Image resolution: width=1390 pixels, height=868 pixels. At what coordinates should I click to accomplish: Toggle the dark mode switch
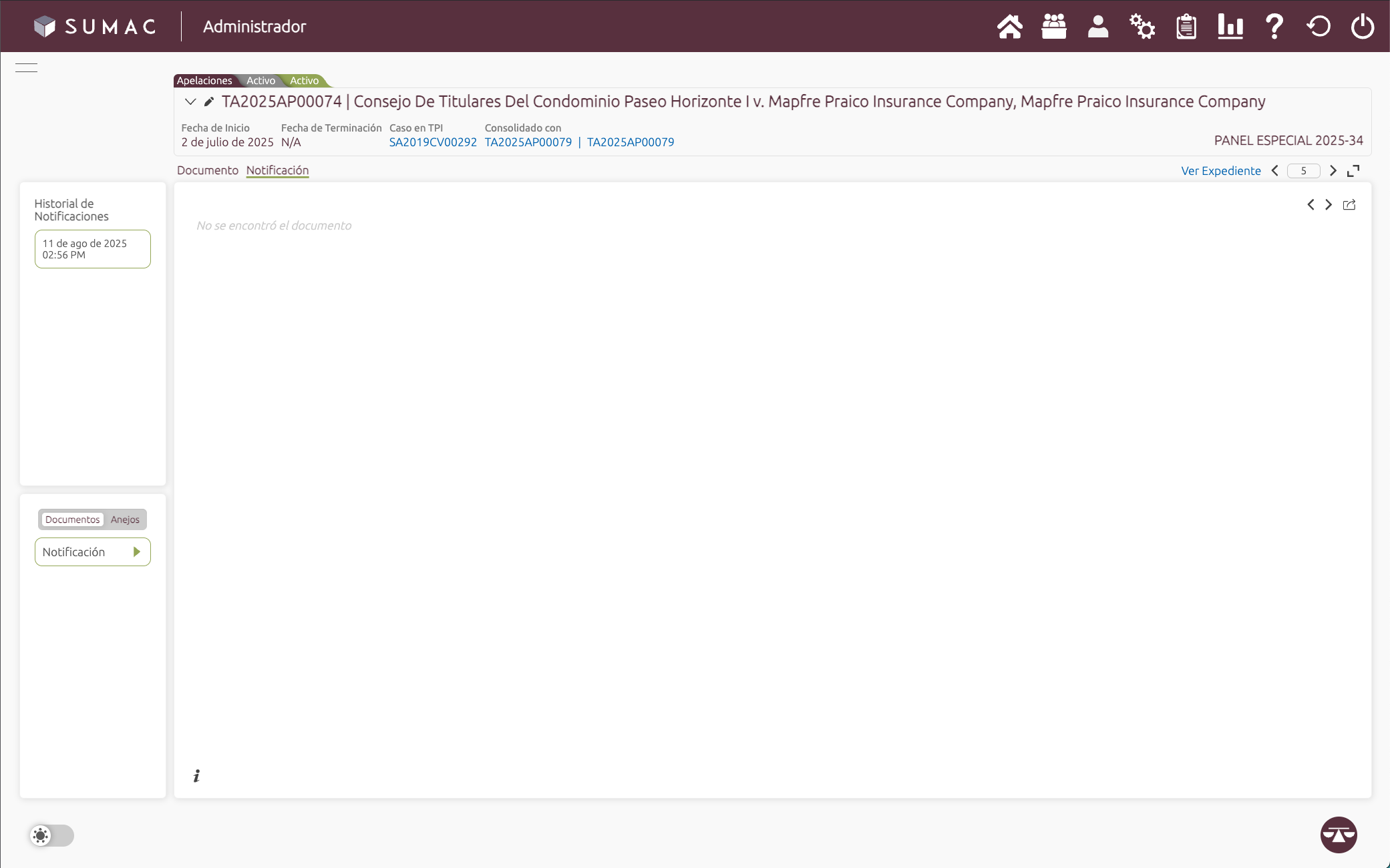point(52,835)
